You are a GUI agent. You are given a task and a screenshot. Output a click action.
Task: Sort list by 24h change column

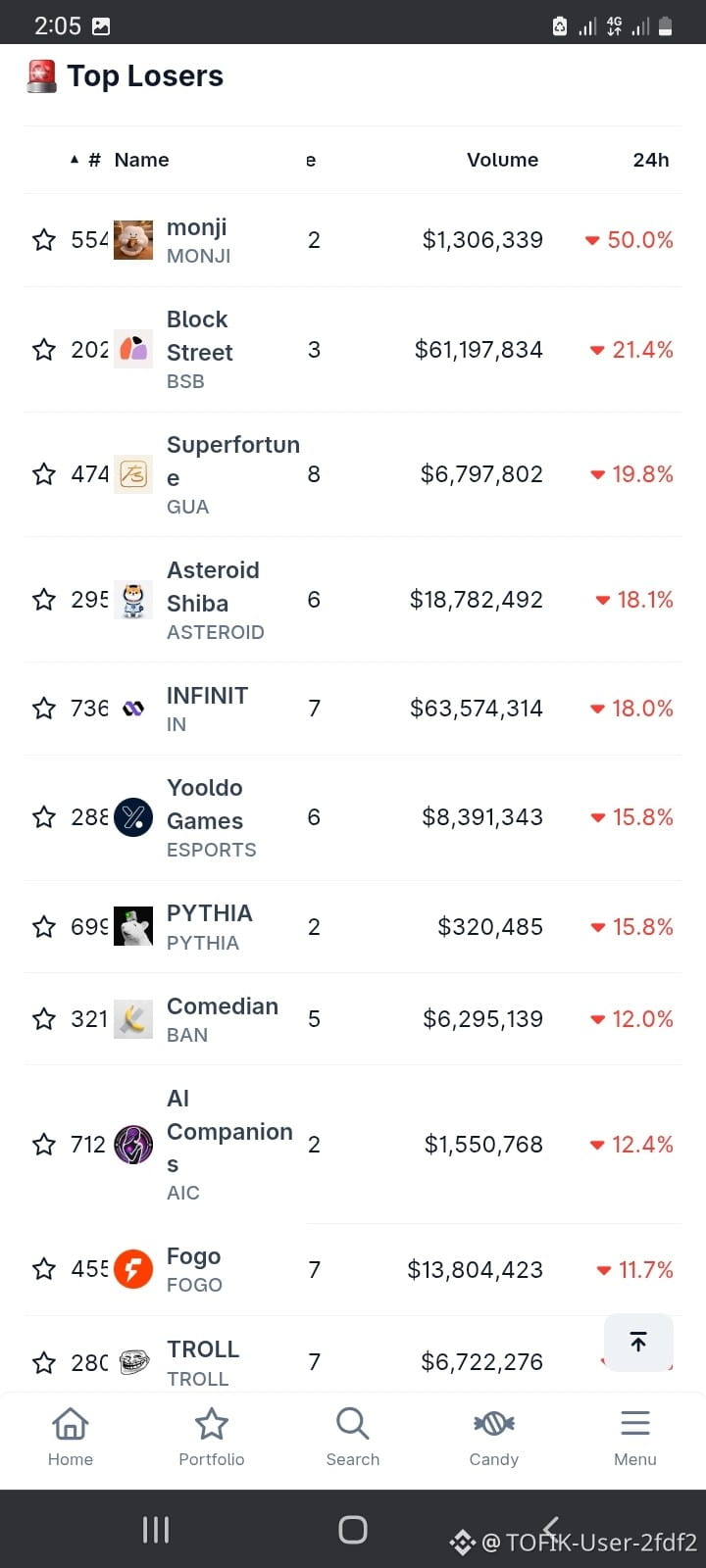(651, 160)
